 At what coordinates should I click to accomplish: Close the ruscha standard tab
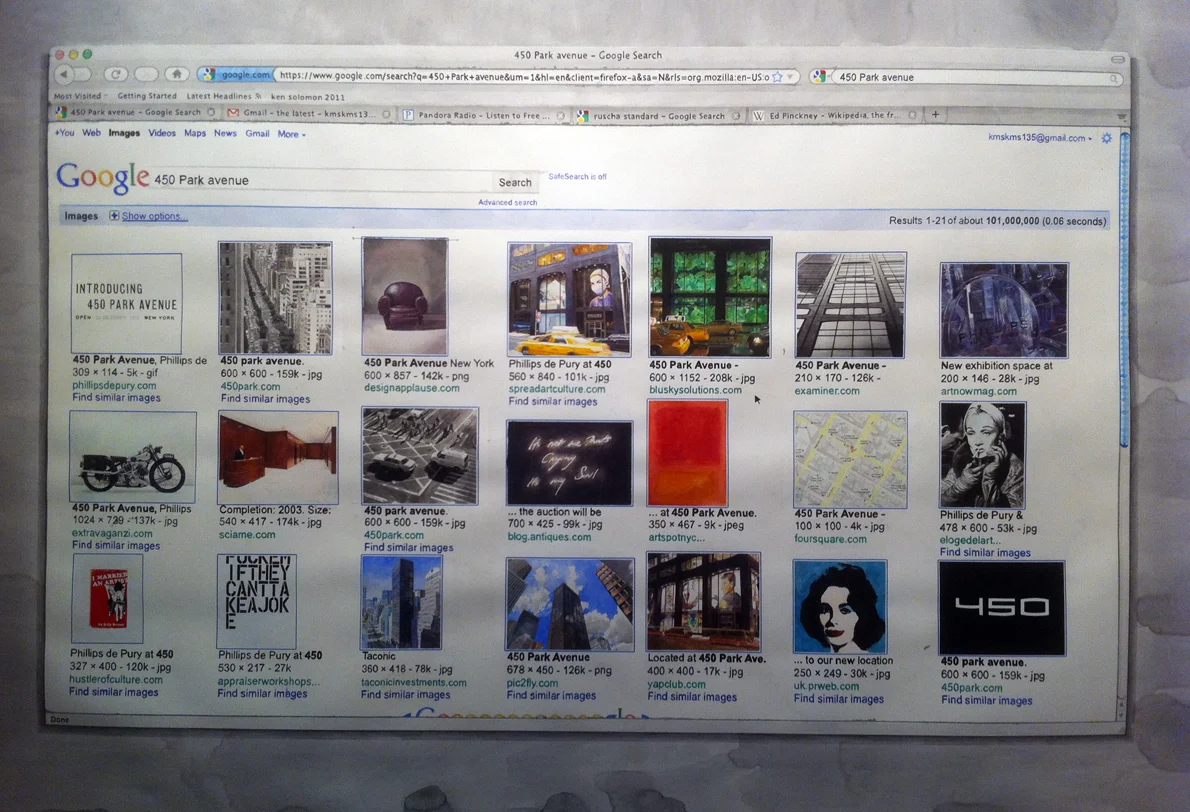pos(735,116)
